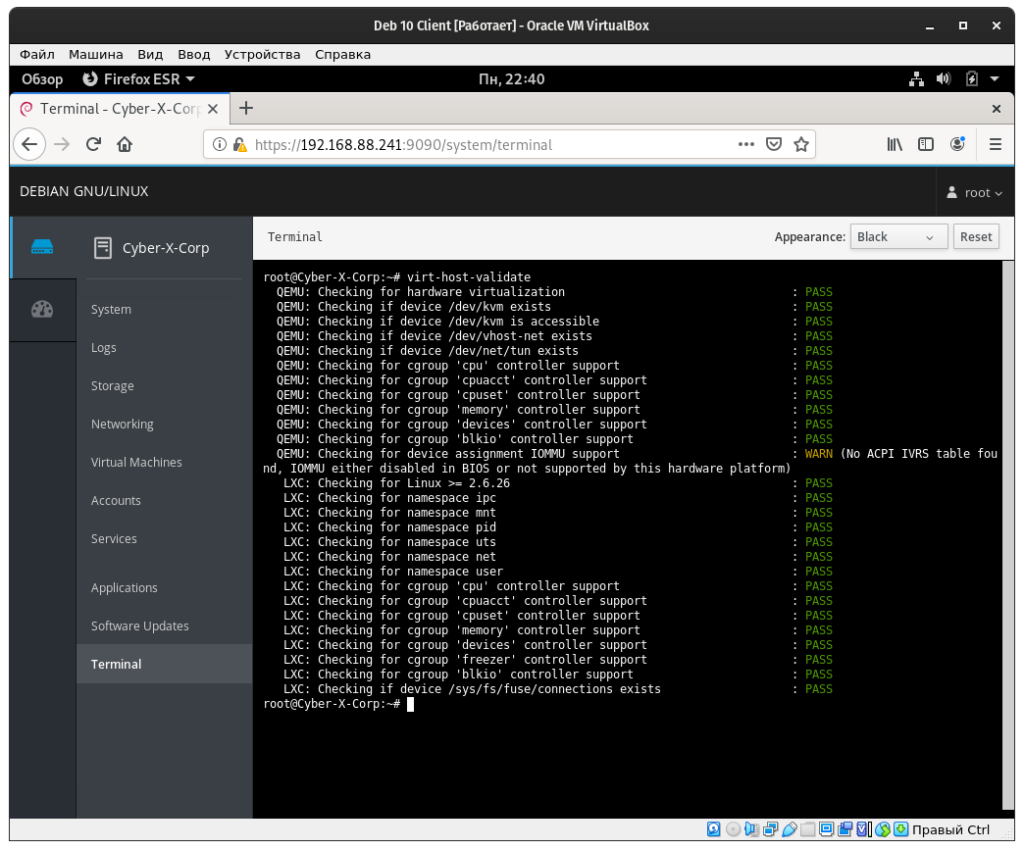Bookmark this page with star icon
1024x850 pixels.
pos(800,144)
